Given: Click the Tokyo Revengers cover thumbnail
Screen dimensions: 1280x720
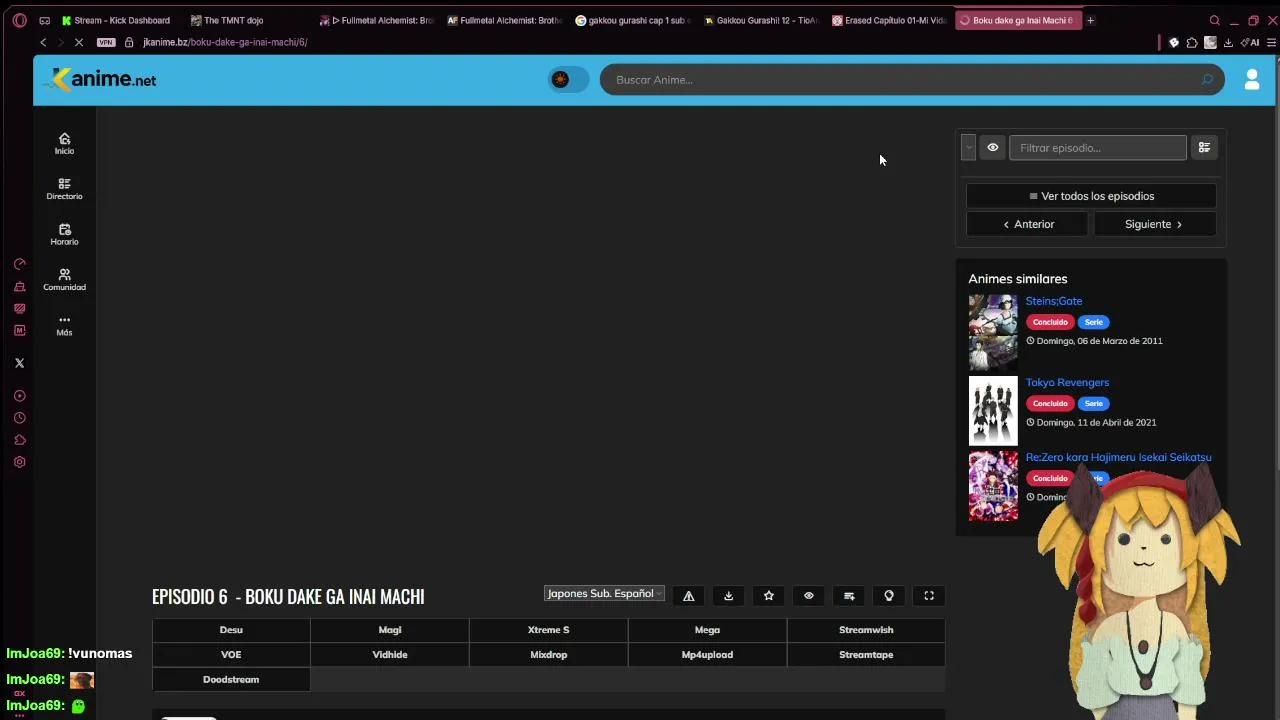Looking at the screenshot, I should (993, 410).
